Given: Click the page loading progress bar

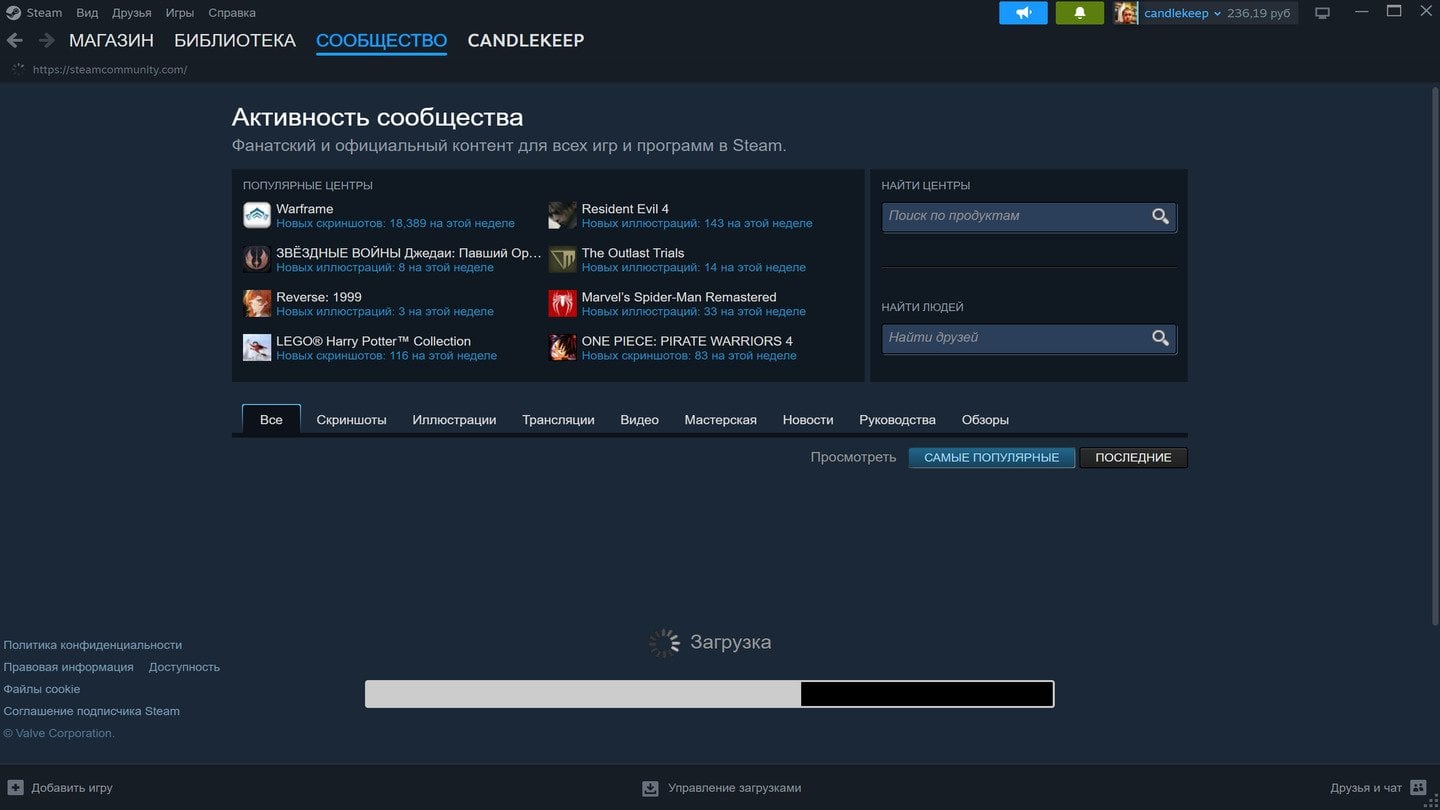Looking at the screenshot, I should [x=709, y=692].
